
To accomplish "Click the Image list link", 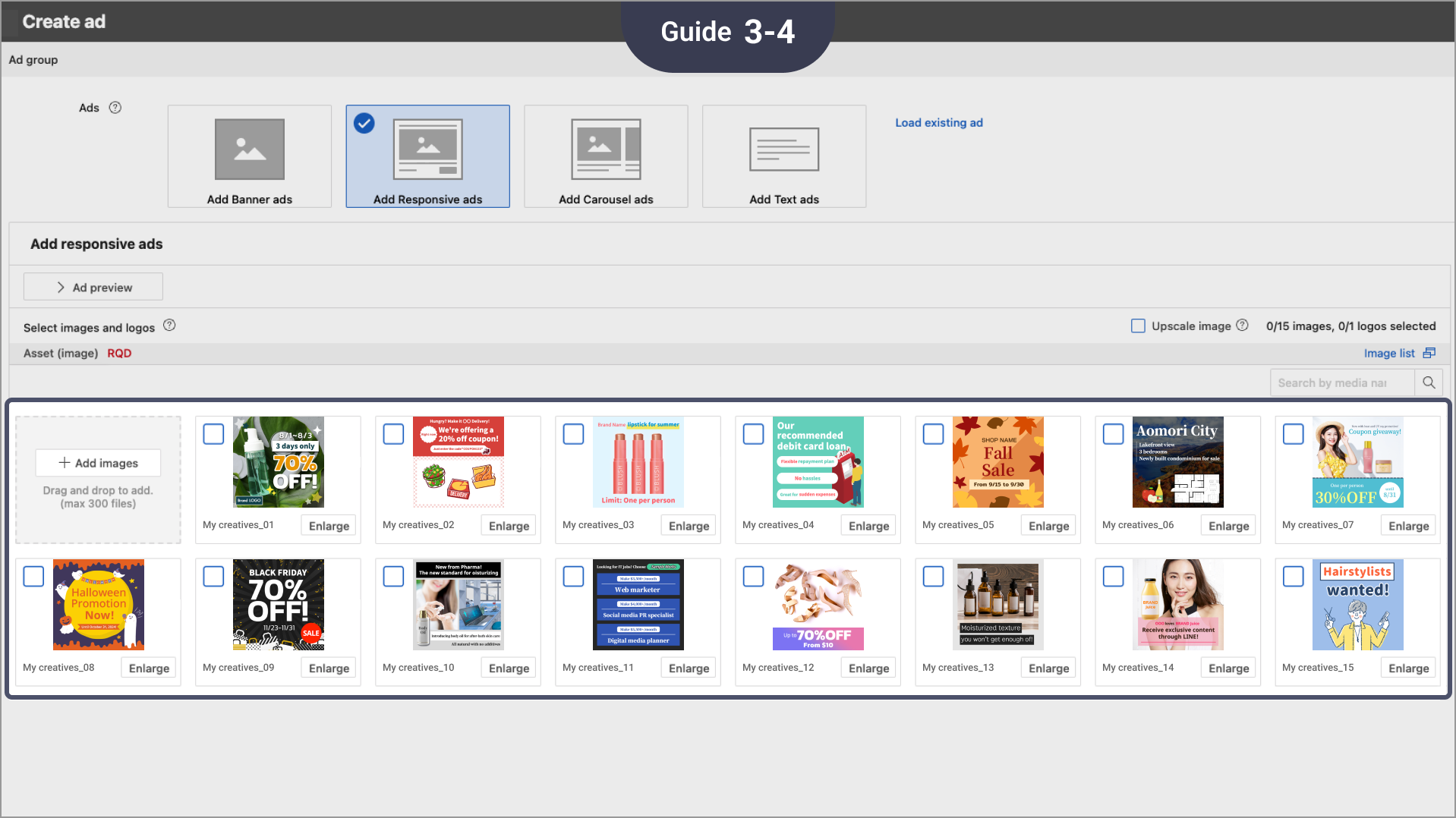I will tap(1388, 353).
